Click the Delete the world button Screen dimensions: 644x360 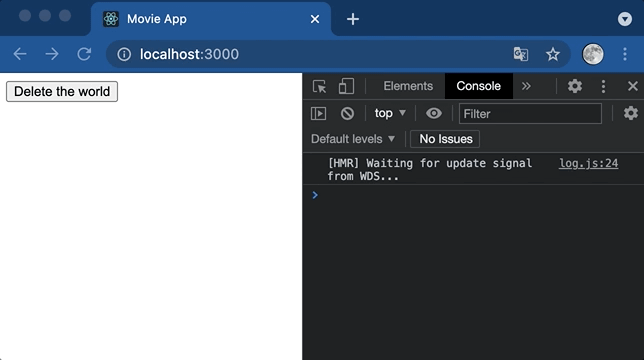coord(62,91)
